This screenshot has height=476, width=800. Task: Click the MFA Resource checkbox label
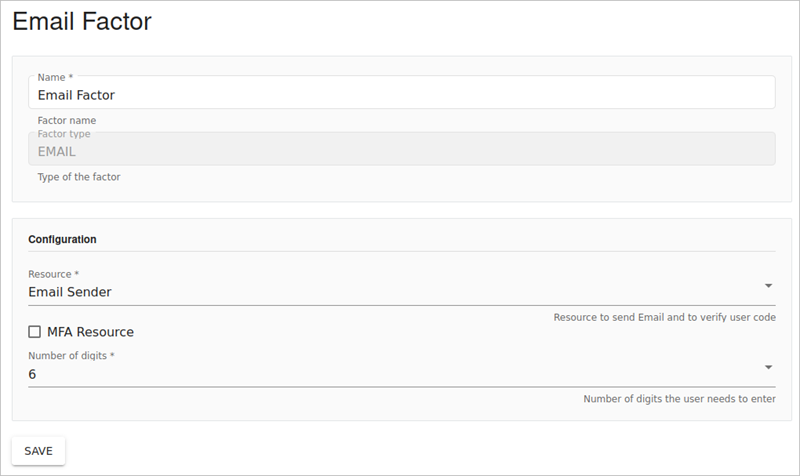point(90,332)
